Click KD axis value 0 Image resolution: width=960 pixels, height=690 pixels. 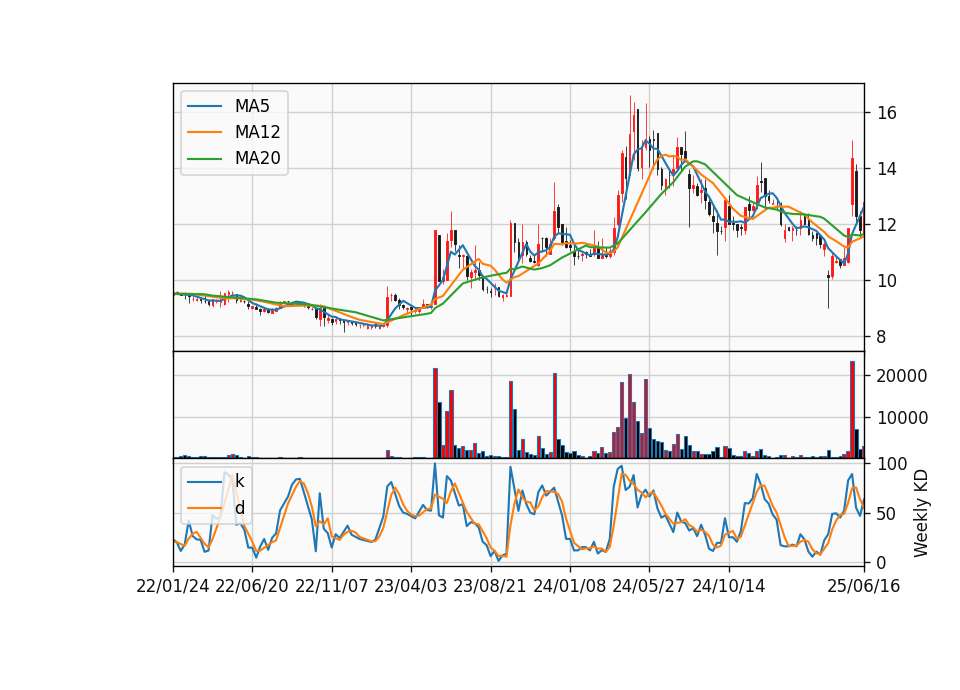[882, 563]
